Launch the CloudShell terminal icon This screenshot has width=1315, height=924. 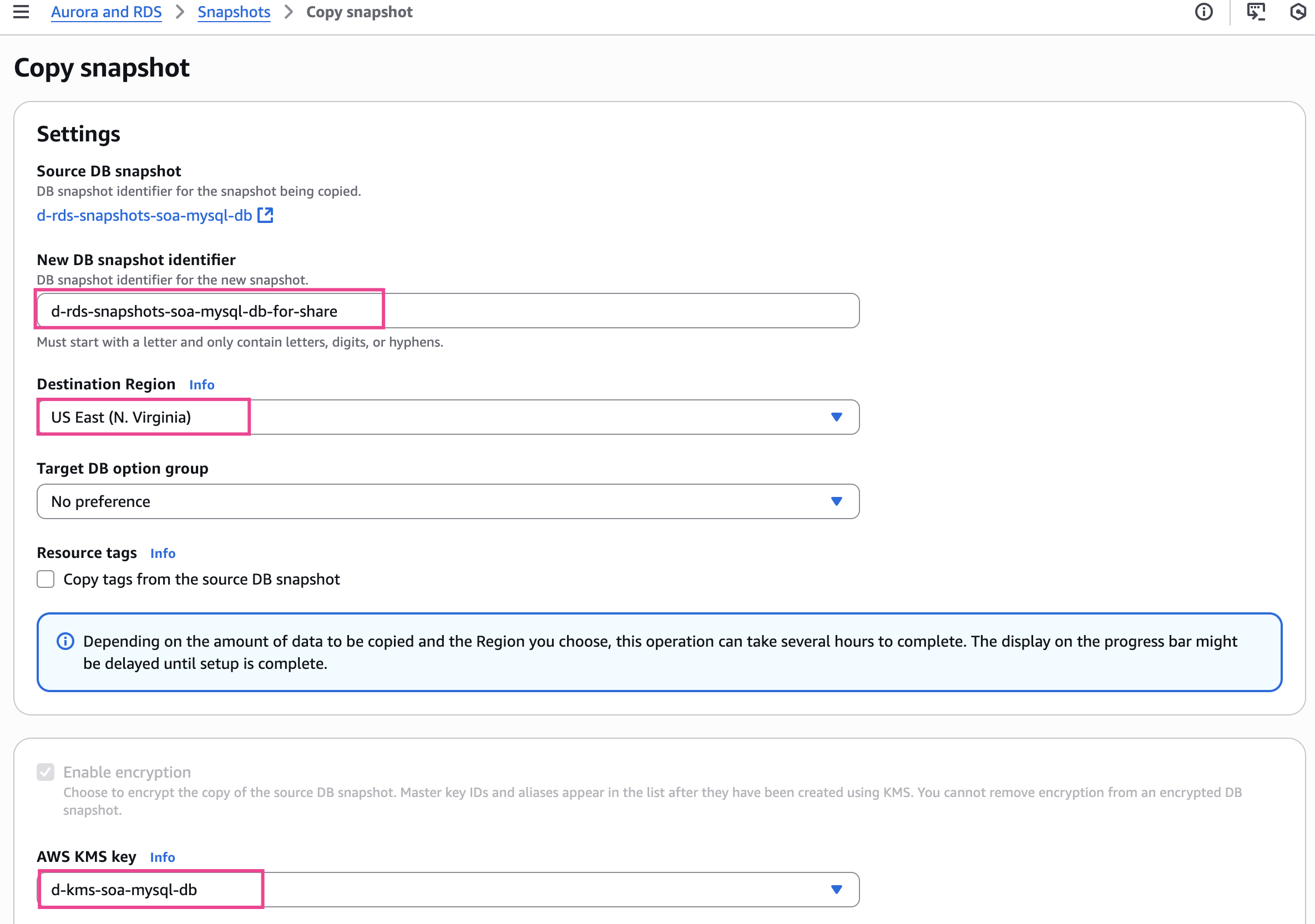click(1256, 12)
